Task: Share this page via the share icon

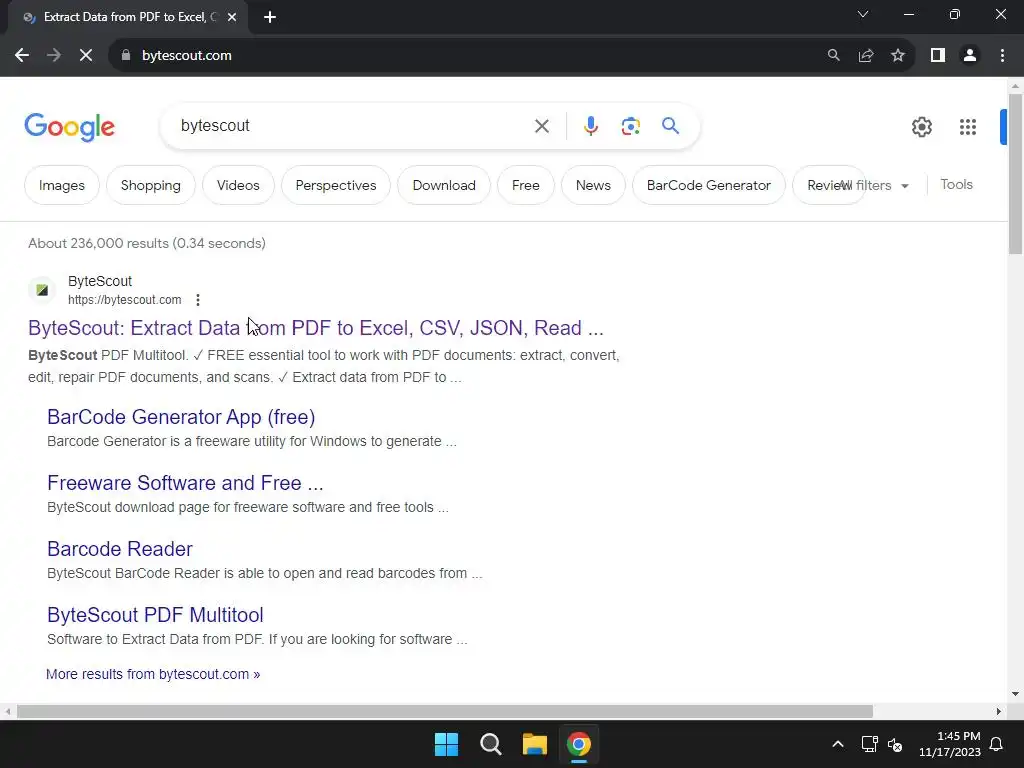Action: (x=866, y=56)
